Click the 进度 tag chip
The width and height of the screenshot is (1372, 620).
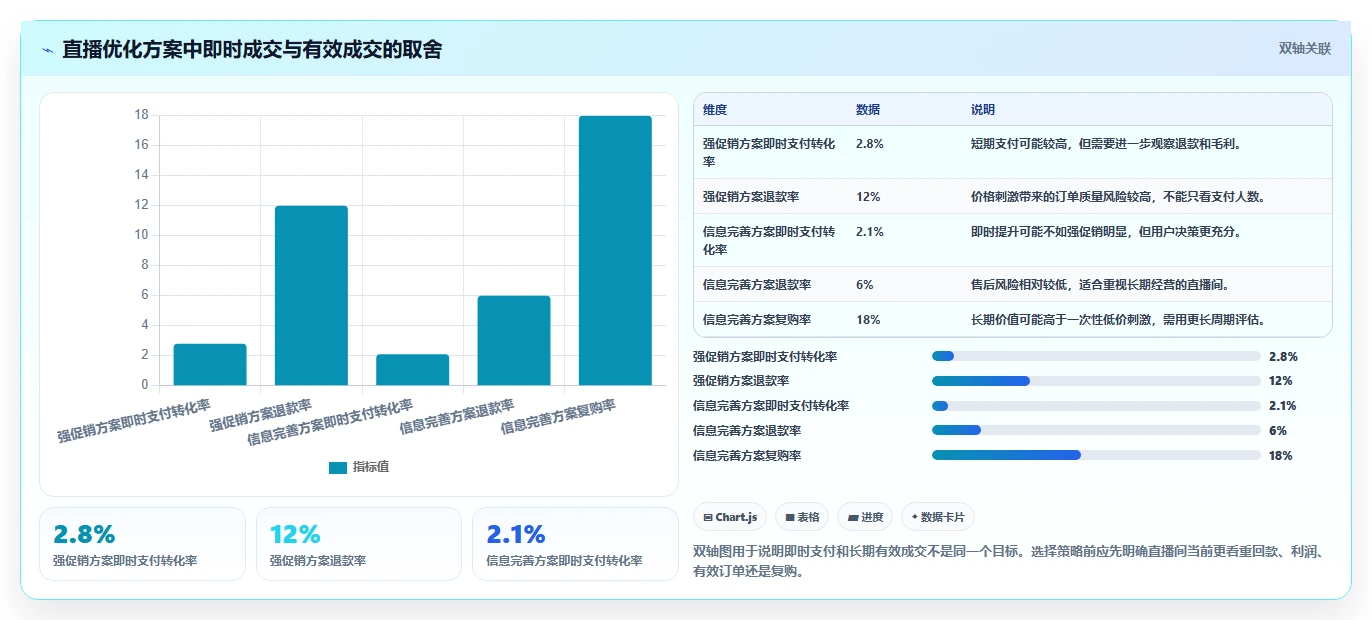point(865,517)
